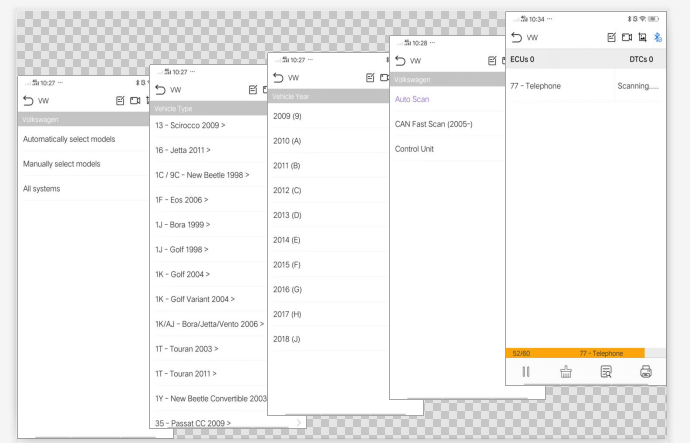This screenshot has width=690, height=443.
Task: Start video recording in the ECU scanning screen
Action: point(627,37)
